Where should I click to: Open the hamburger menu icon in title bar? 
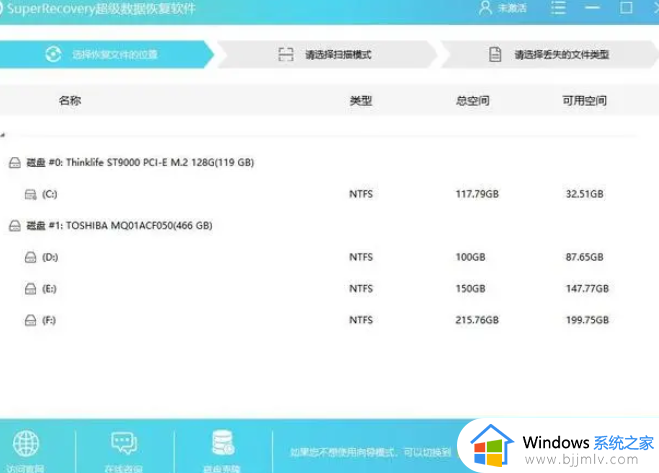click(x=558, y=8)
